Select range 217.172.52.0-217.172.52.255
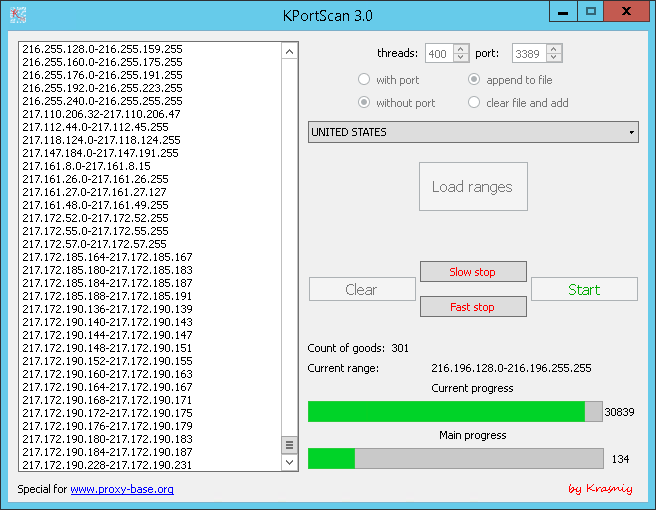Screen dimensions: 657x510 click(95, 218)
